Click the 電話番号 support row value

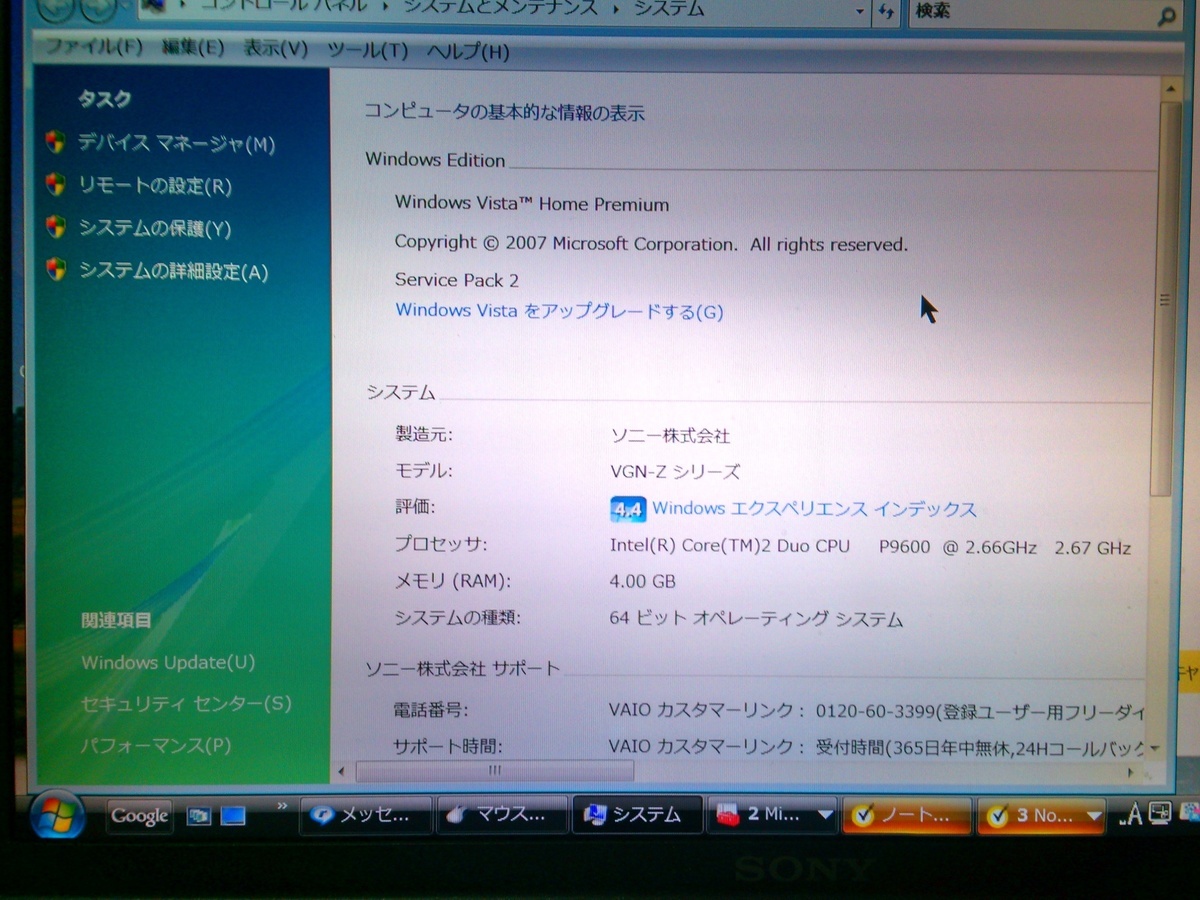click(x=877, y=712)
